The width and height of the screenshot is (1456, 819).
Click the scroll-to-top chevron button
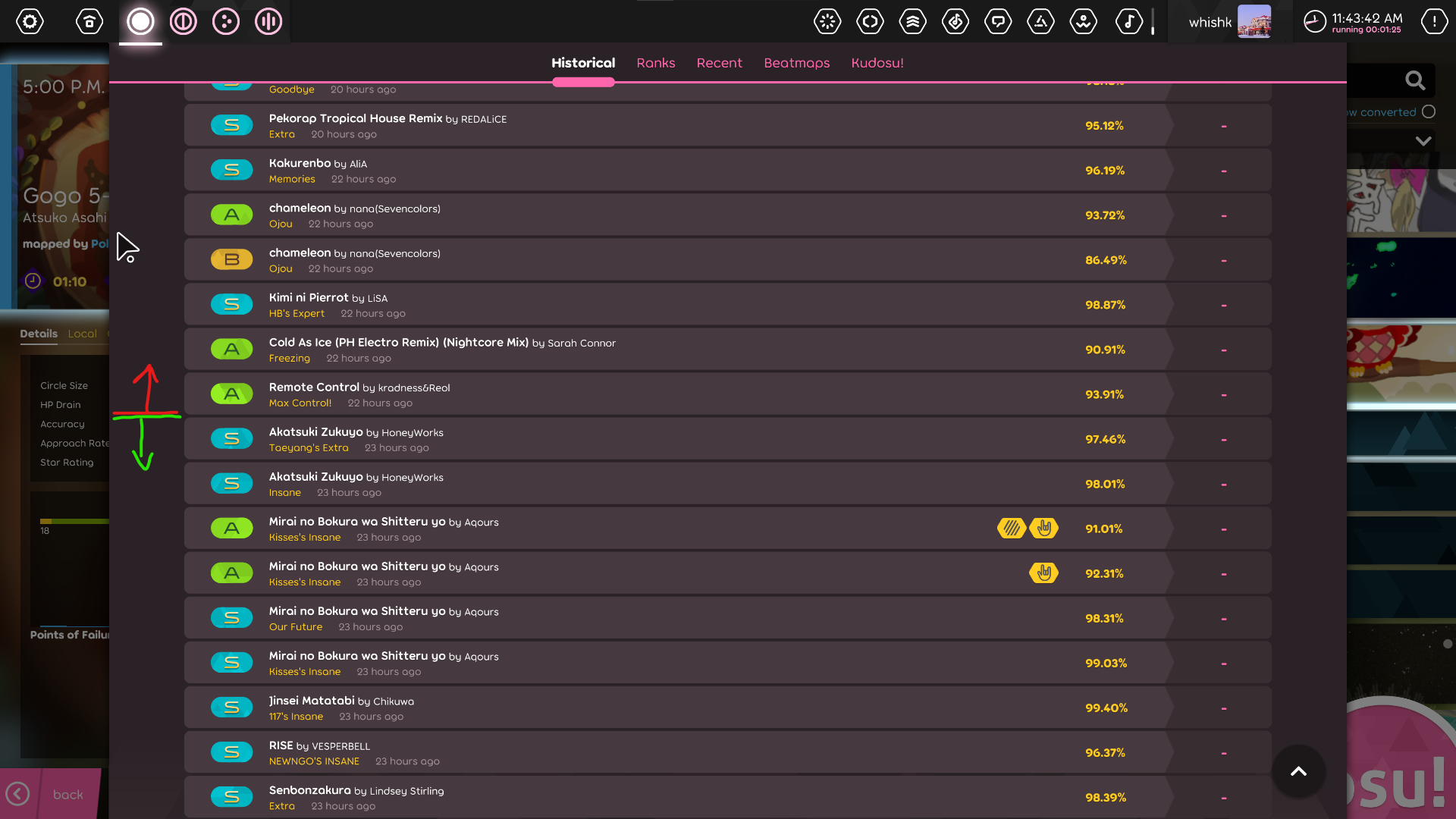(x=1298, y=771)
